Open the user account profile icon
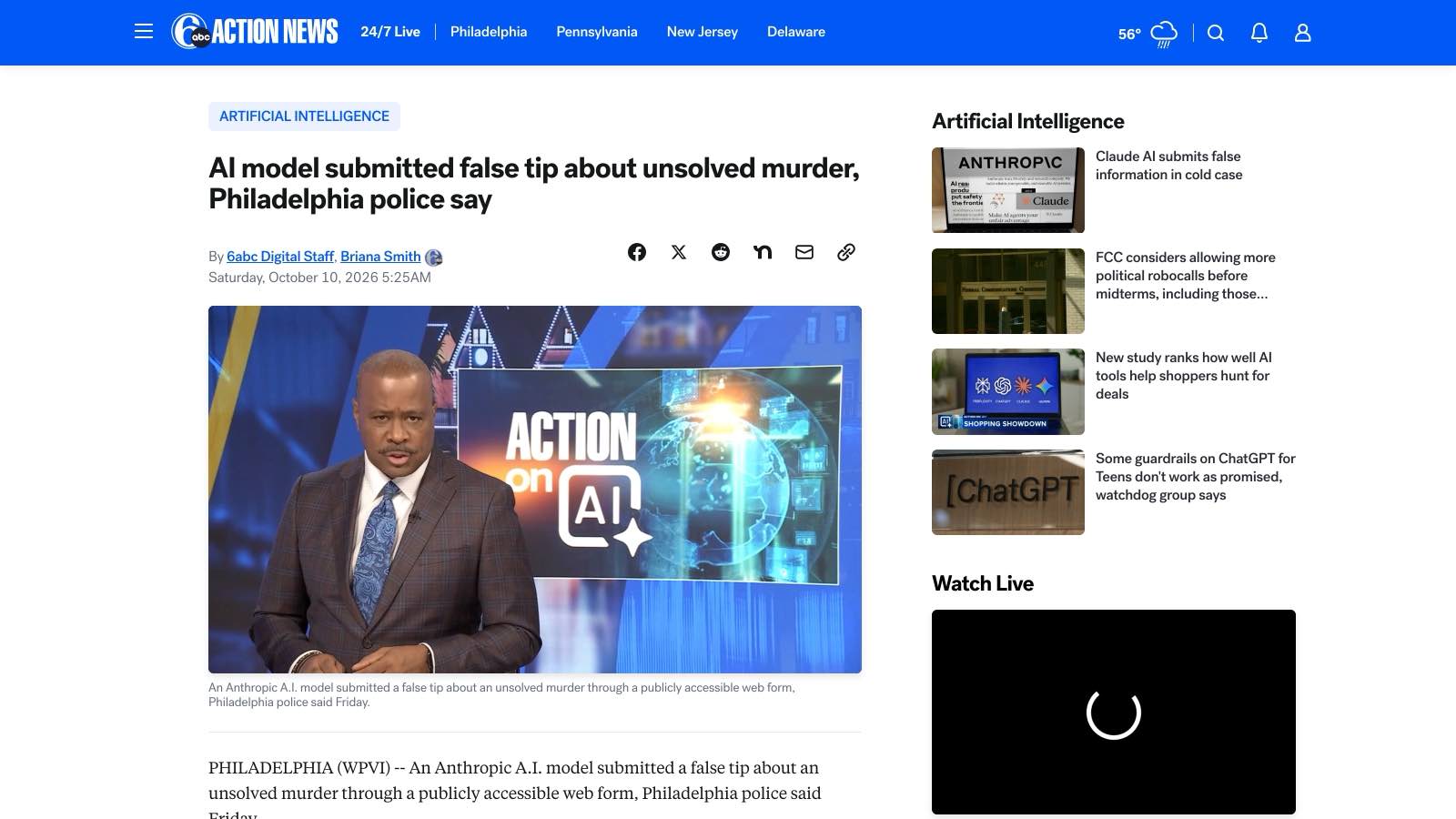Viewport: 1456px width, 819px height. 1303,33
